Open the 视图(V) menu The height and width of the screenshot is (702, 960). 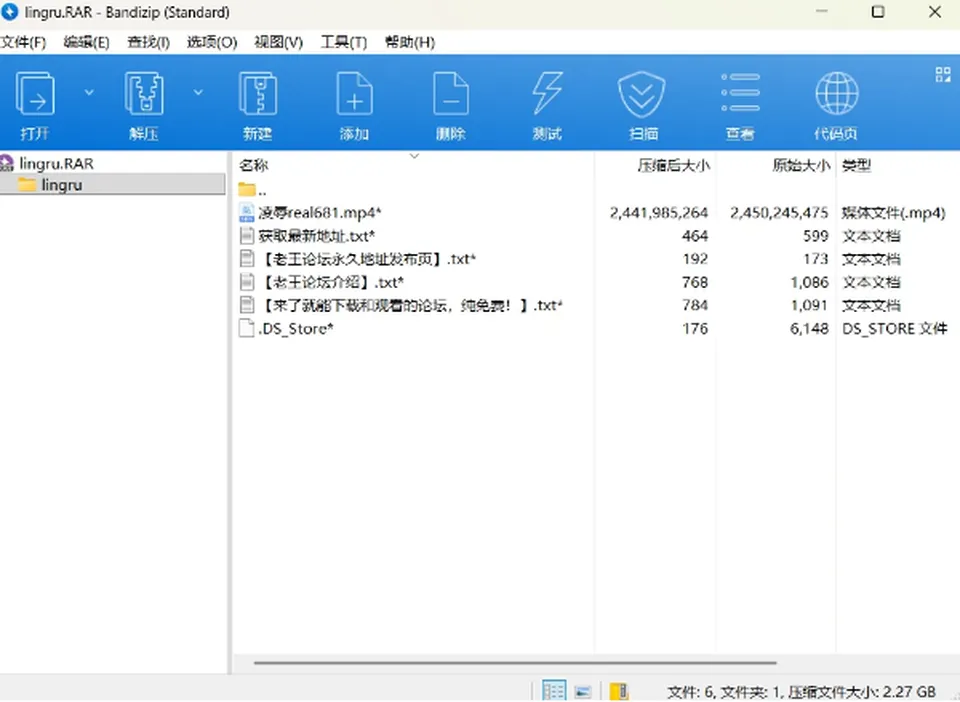[279, 42]
